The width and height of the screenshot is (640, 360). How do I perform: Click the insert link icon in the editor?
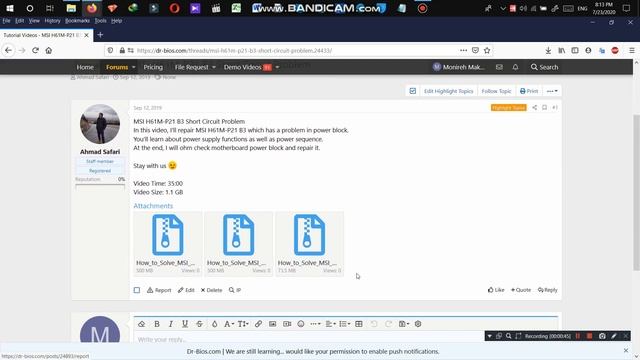point(258,324)
